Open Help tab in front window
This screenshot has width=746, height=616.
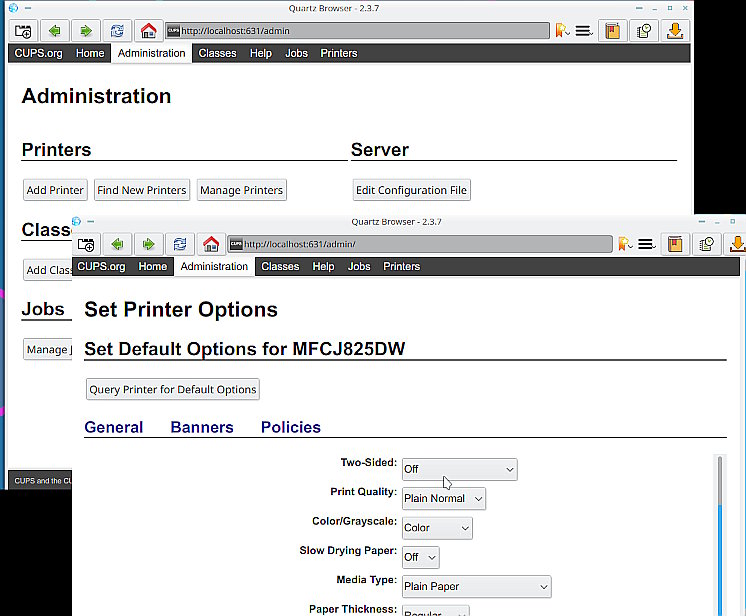click(324, 266)
